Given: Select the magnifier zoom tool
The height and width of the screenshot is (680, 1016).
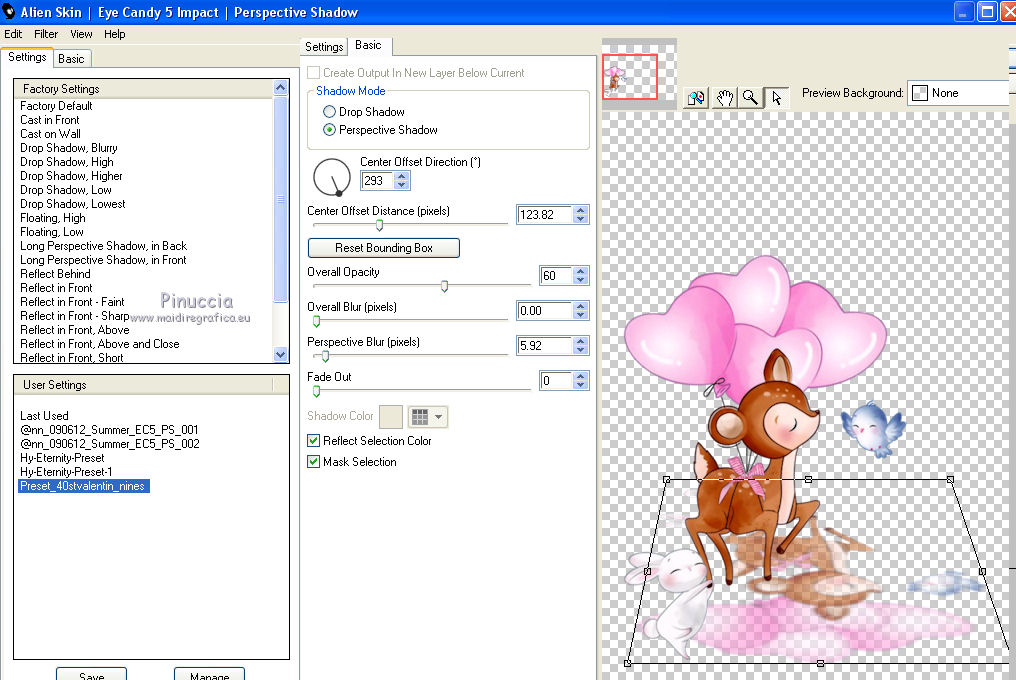Looking at the screenshot, I should tap(750, 98).
